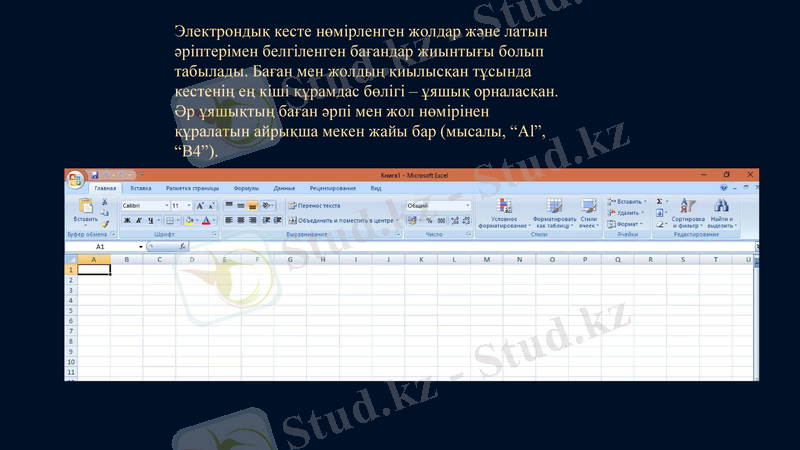Decrease font size with small A icon
Viewport: 800px width, 450px height.
click(x=211, y=206)
